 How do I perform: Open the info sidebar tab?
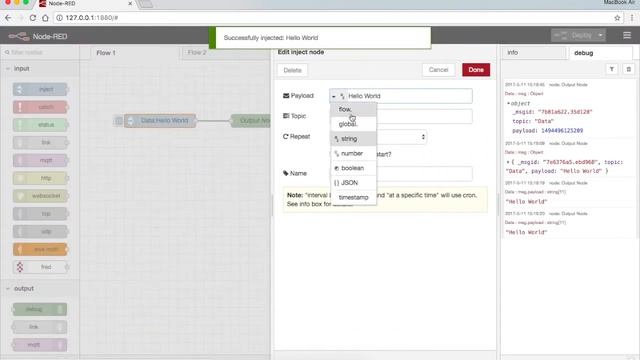coord(534,53)
